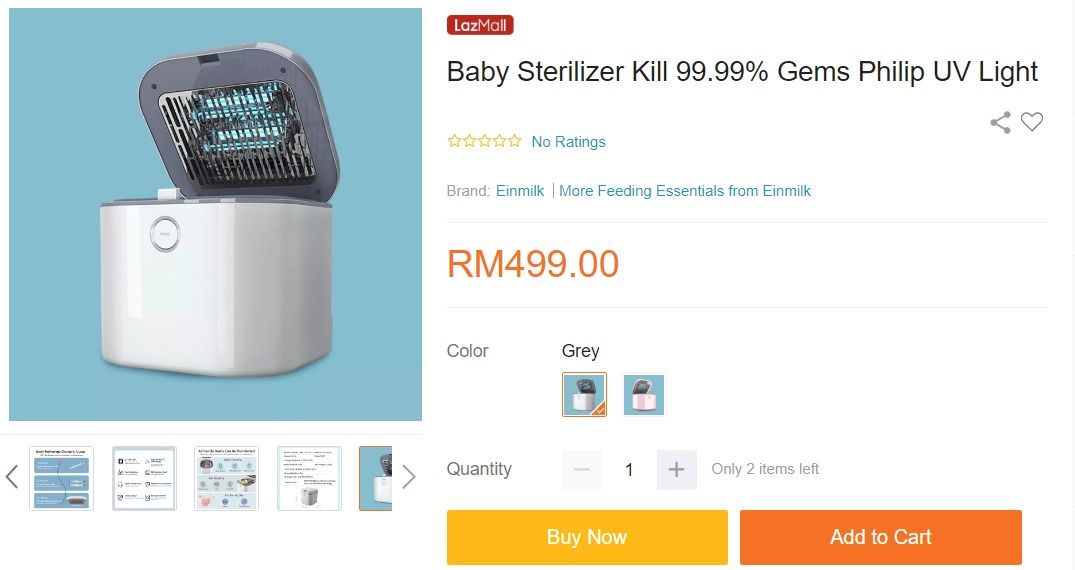Open the No Ratings link
Viewport: 1075px width, 570px height.
[x=568, y=142]
